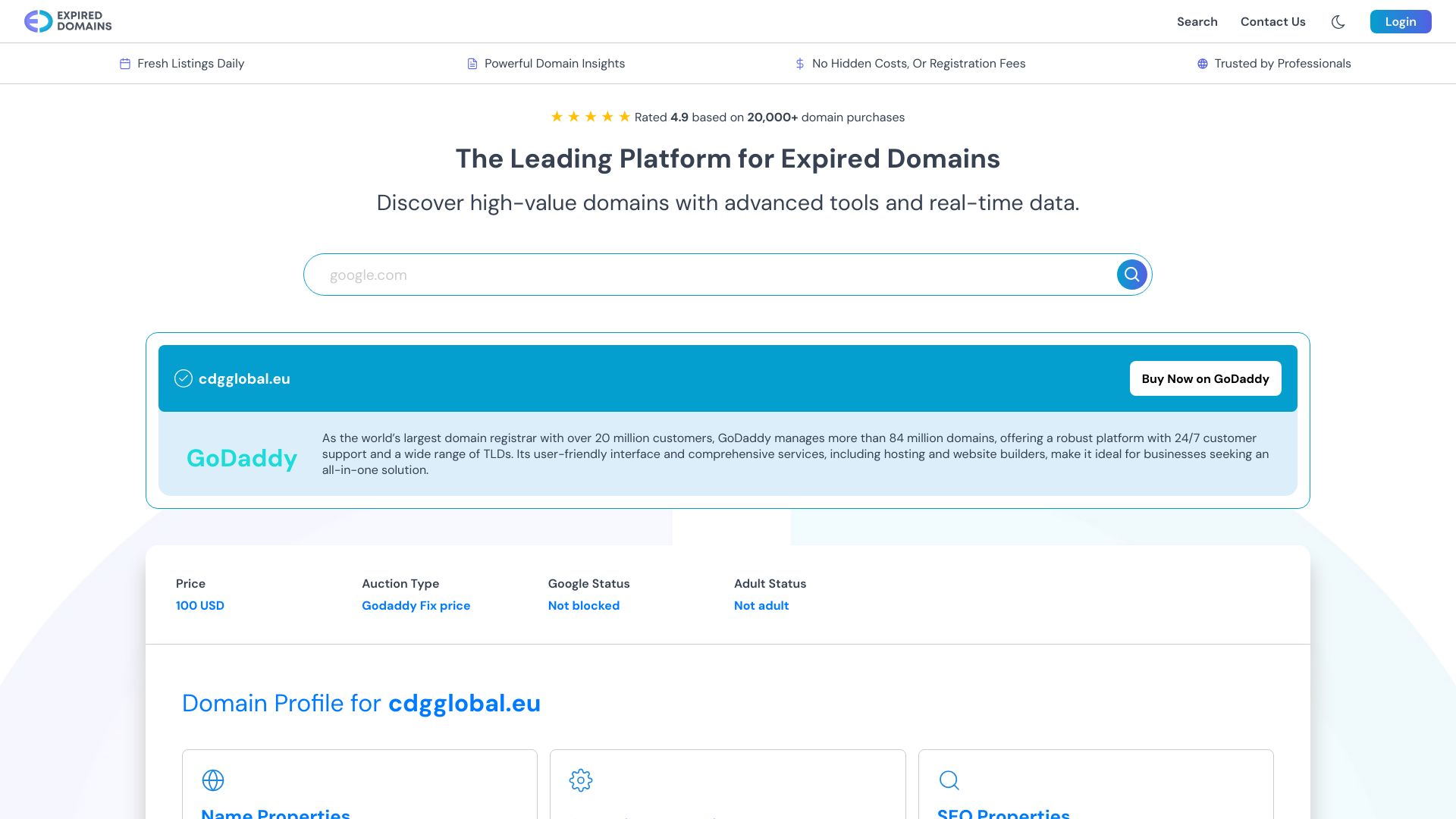Click the checkmark icon next to cdgglobal.eu
This screenshot has width=1456, height=819.
[x=184, y=378]
